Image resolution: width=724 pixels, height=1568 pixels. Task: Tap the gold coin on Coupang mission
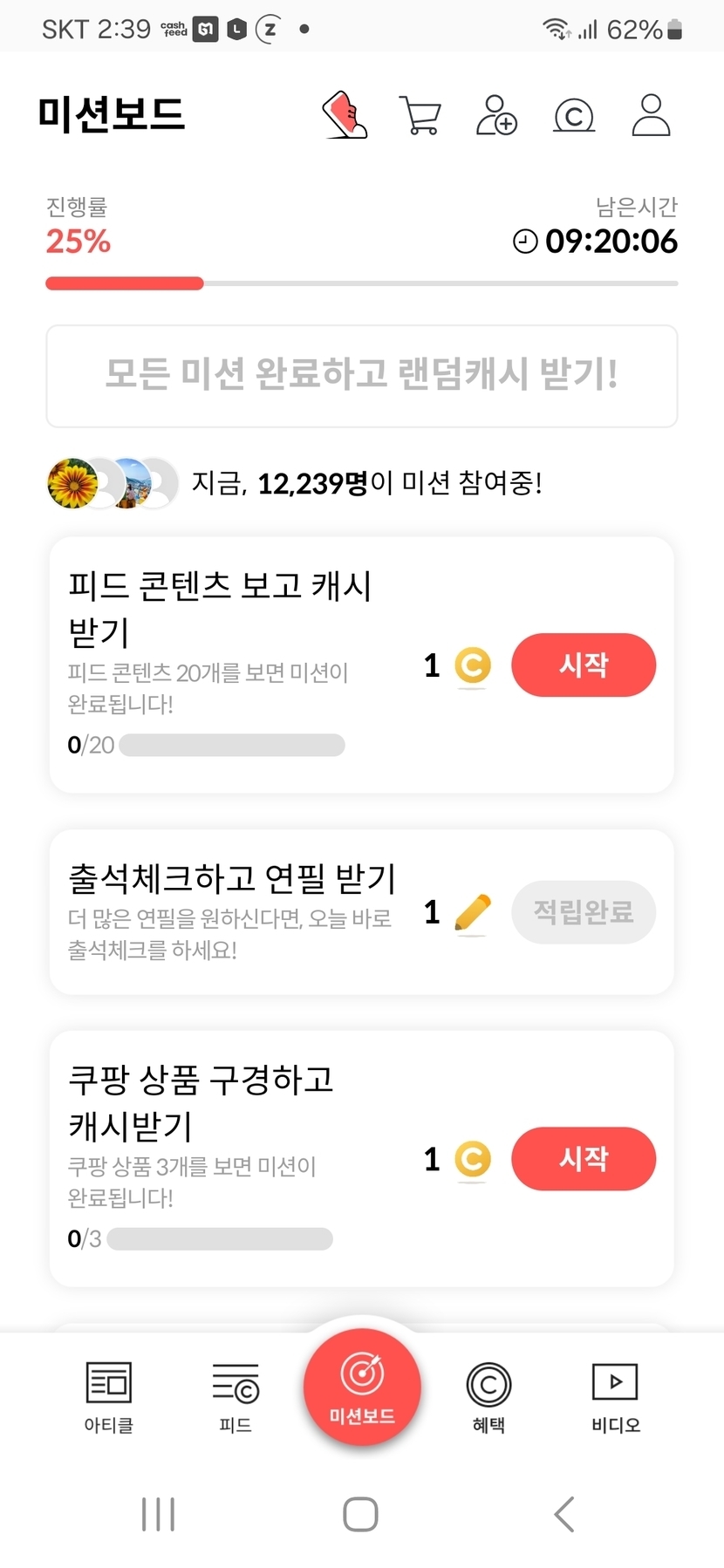click(473, 1160)
